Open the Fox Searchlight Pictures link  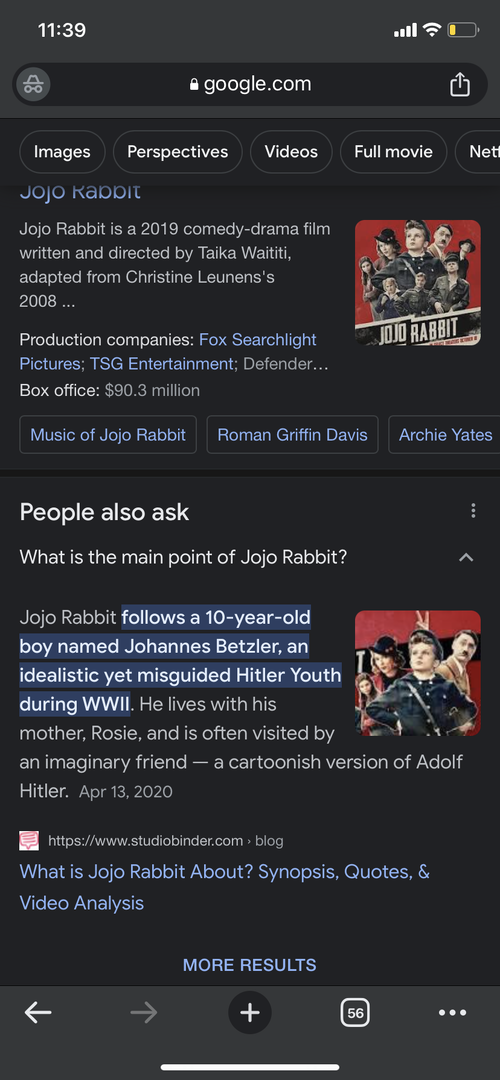point(168,351)
